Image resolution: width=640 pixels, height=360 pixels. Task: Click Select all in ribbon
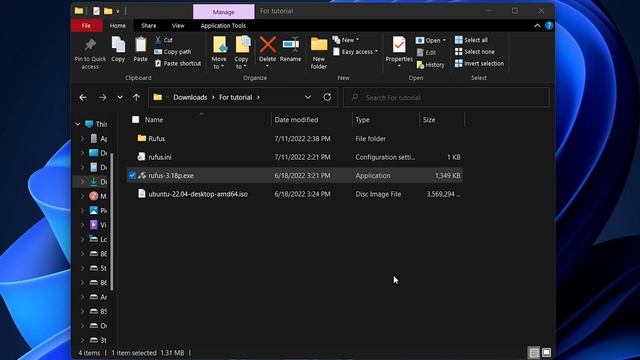(471, 40)
